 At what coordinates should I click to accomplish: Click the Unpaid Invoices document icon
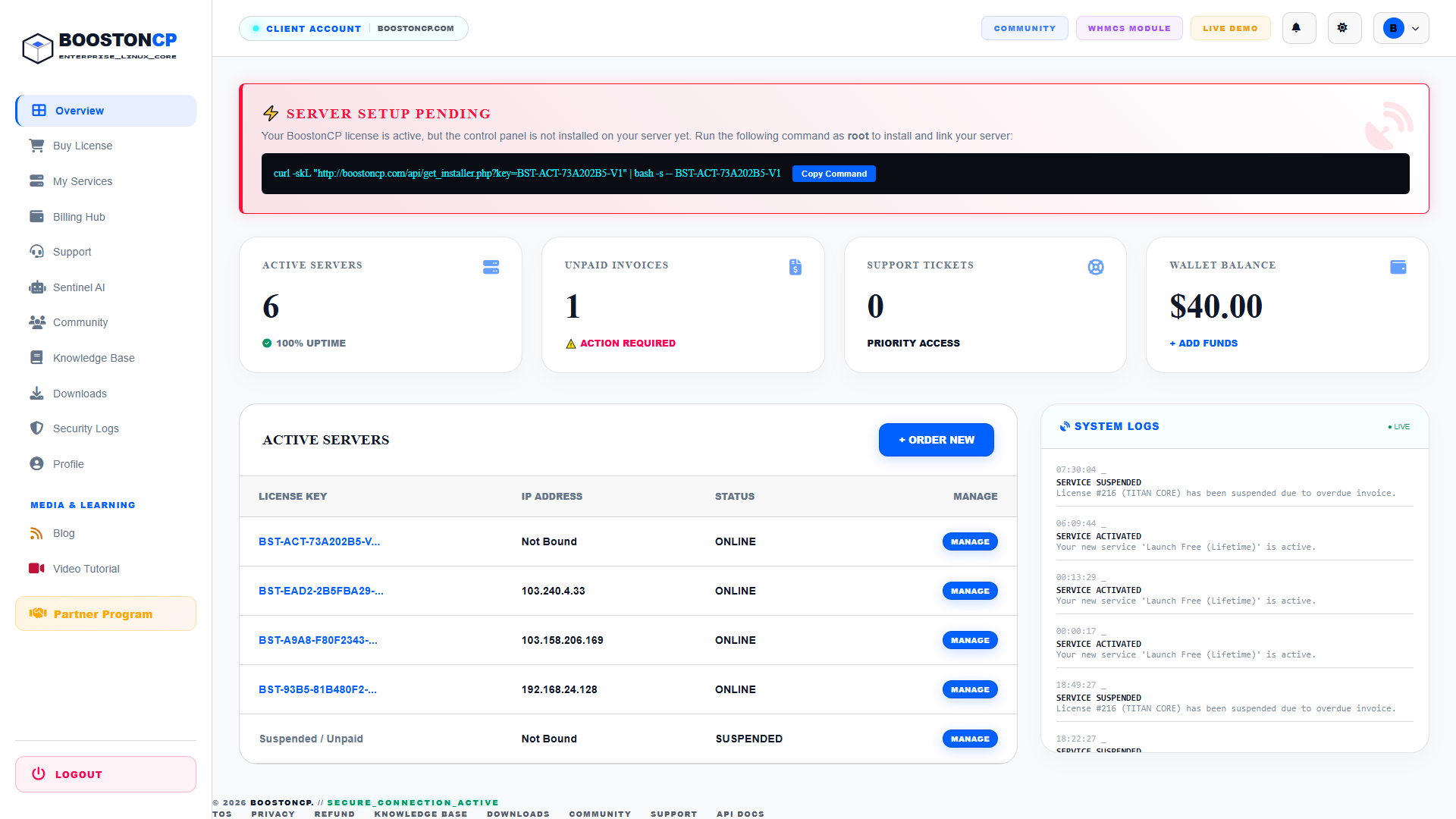pyautogui.click(x=795, y=267)
